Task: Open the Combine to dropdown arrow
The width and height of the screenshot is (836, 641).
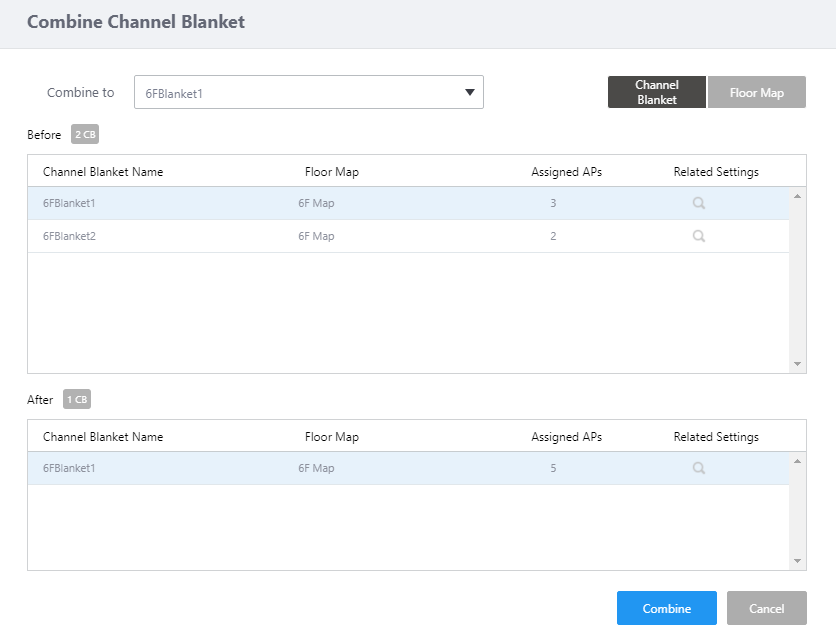Action: point(469,93)
